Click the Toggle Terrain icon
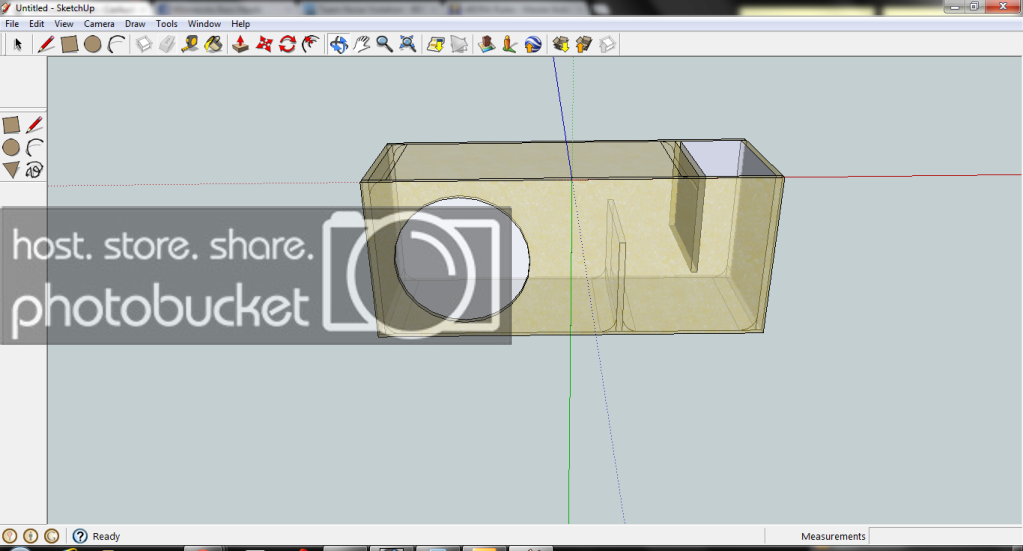This screenshot has height=551, width=1023. pyautogui.click(x=459, y=44)
